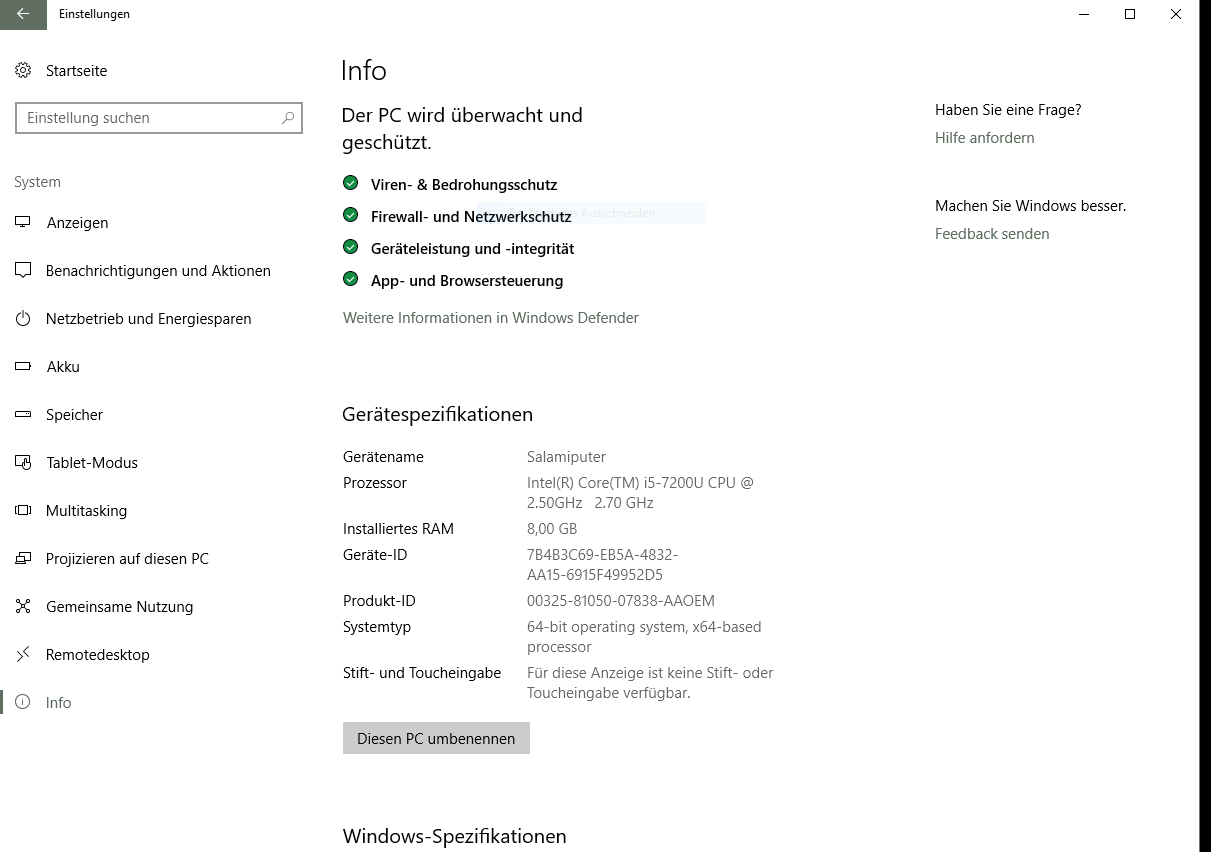Image resolution: width=1211 pixels, height=852 pixels.
Task: Click the Netzbetrieb power icon
Action: (x=23, y=319)
